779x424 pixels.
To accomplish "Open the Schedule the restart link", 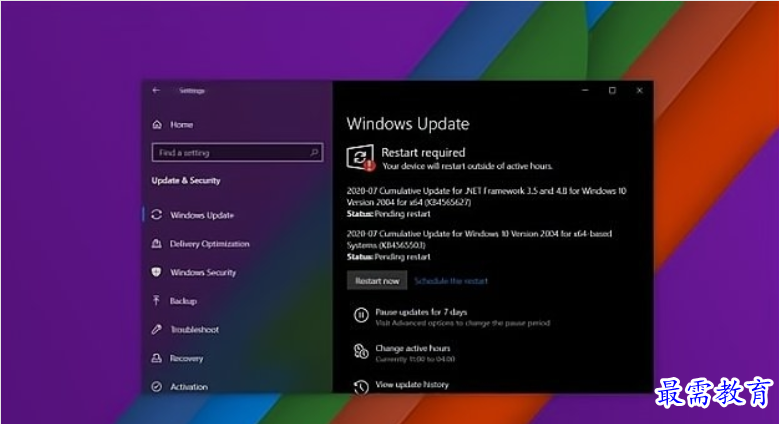I will coord(451,281).
